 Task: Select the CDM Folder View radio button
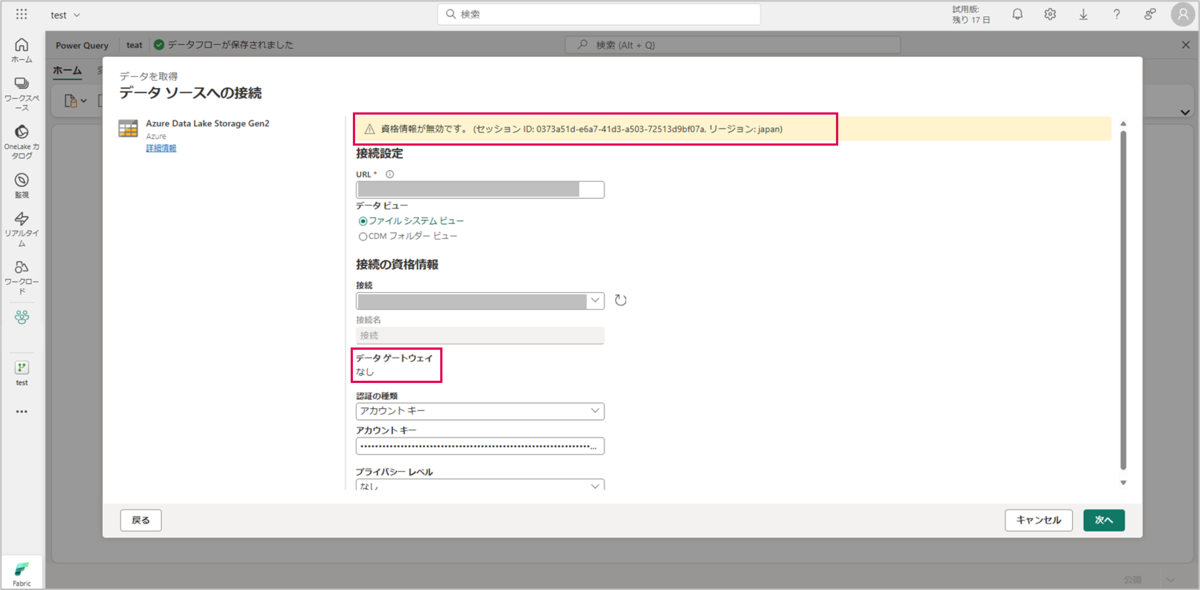[363, 236]
